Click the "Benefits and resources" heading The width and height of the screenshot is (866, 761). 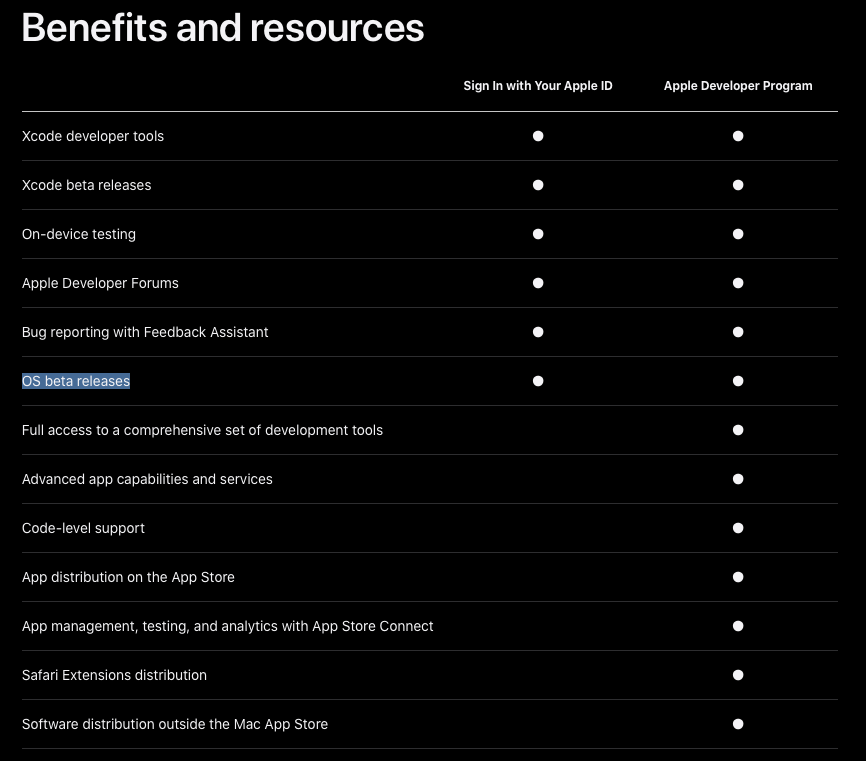[x=223, y=28]
